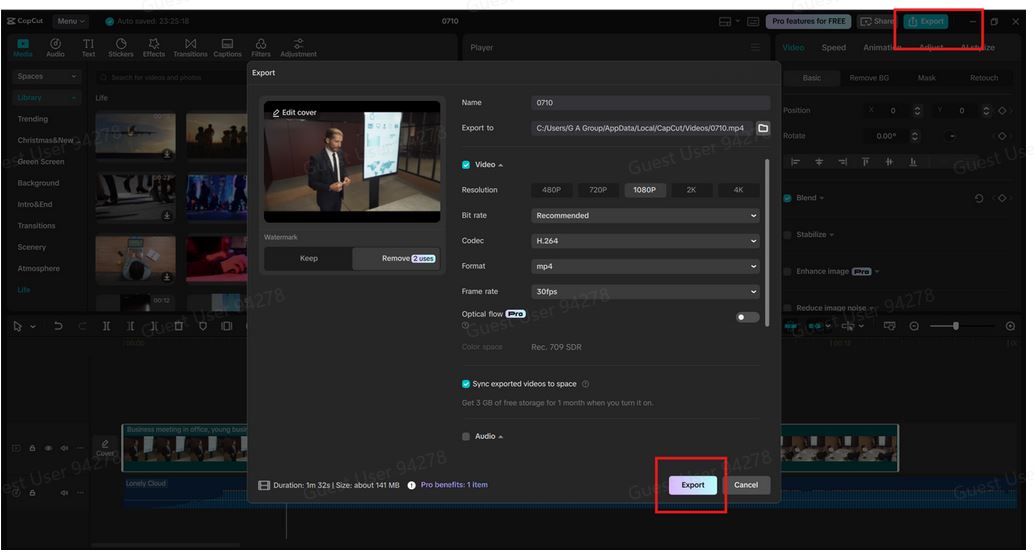
Task: Select the Text tool icon
Action: tap(88, 47)
